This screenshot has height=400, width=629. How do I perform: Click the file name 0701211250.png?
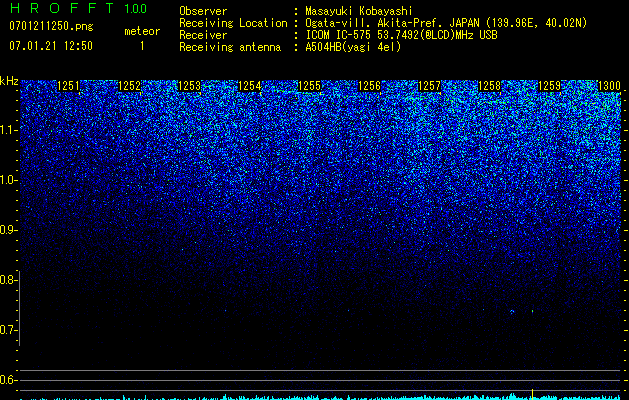51,26
